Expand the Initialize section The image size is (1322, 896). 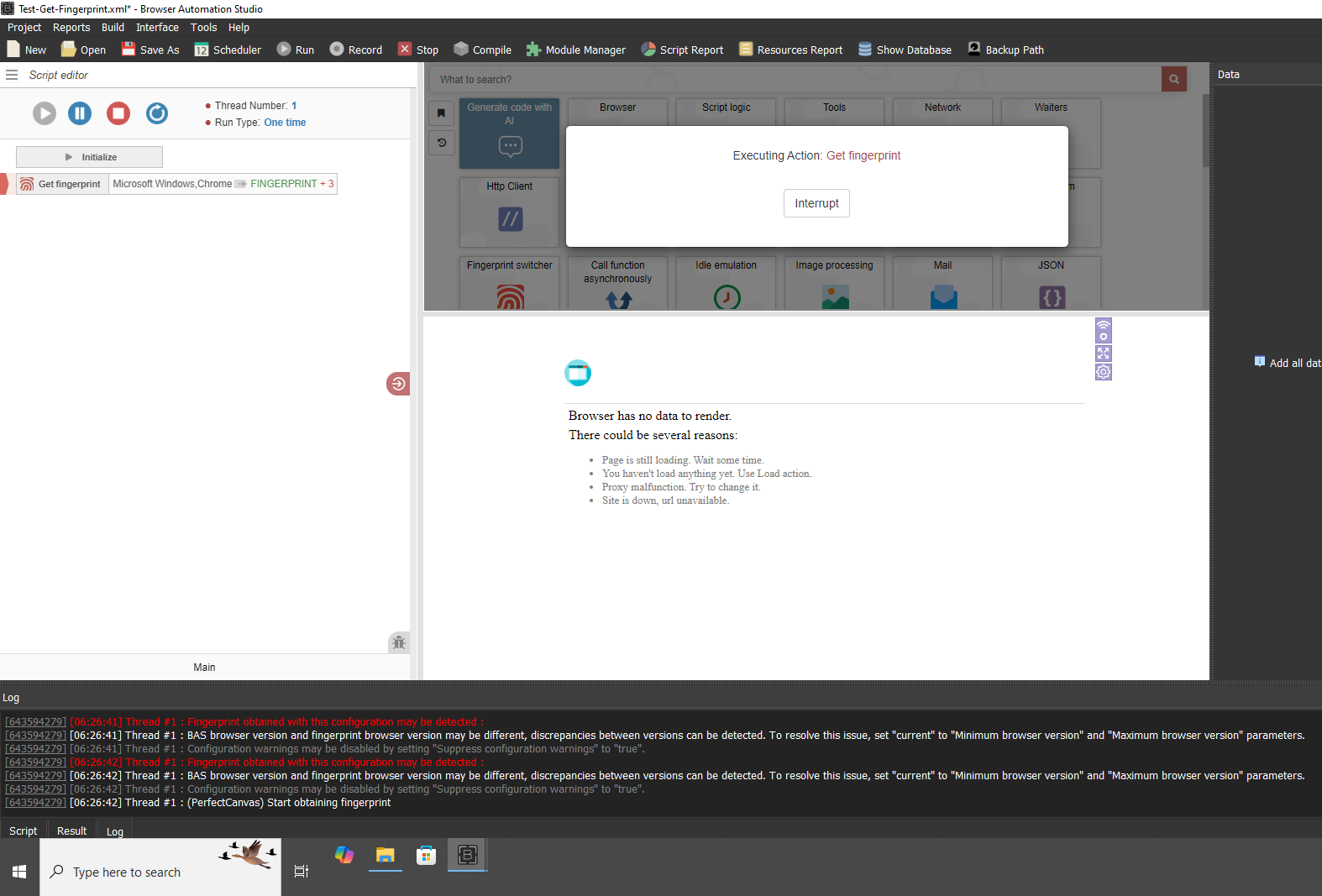(x=89, y=157)
